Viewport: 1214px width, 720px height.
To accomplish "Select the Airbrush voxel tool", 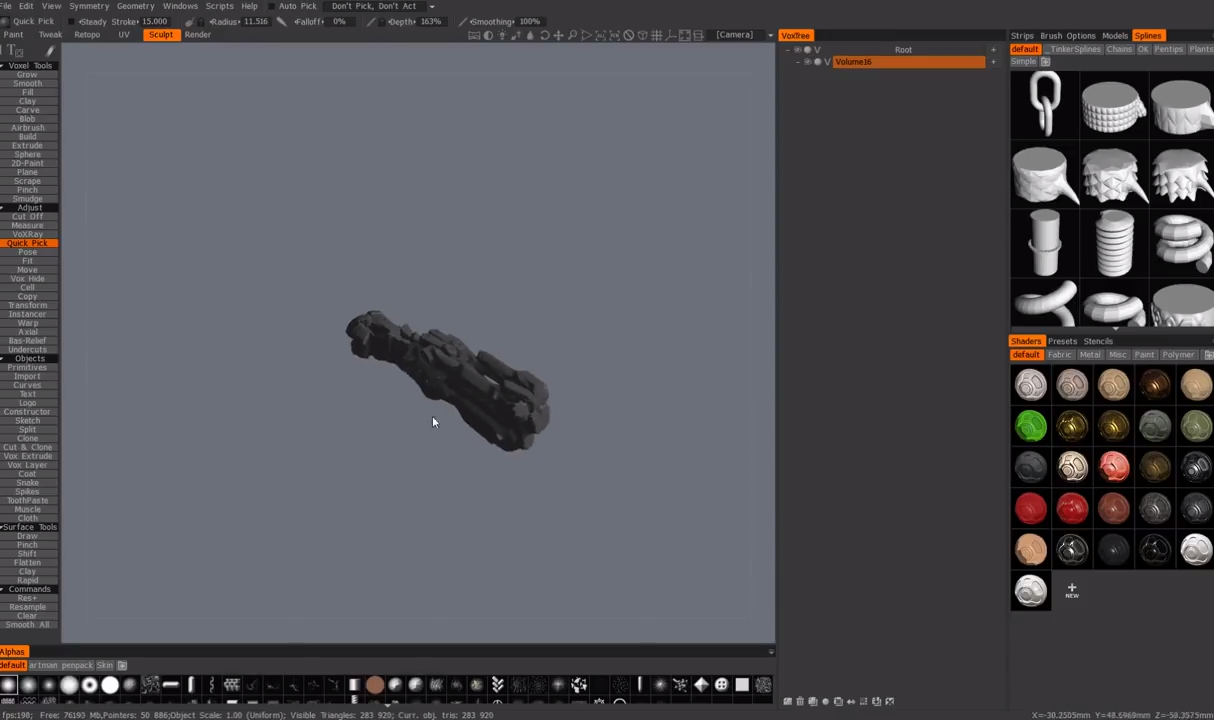I will (x=27, y=128).
